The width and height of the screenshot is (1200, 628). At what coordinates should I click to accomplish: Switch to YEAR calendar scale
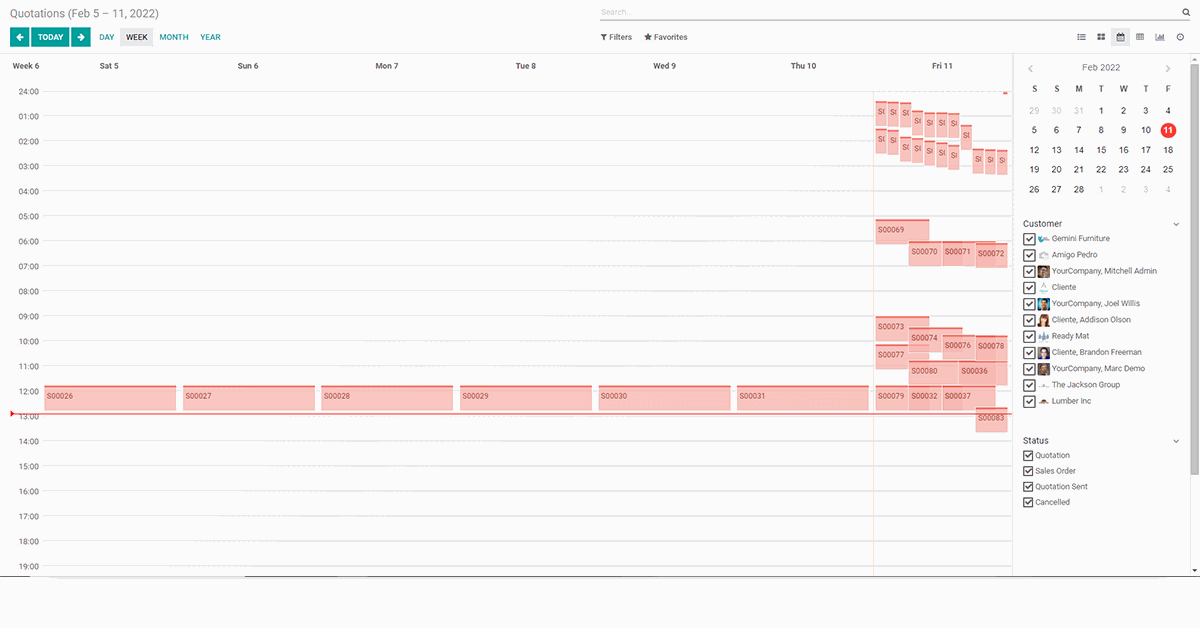pyautogui.click(x=210, y=37)
